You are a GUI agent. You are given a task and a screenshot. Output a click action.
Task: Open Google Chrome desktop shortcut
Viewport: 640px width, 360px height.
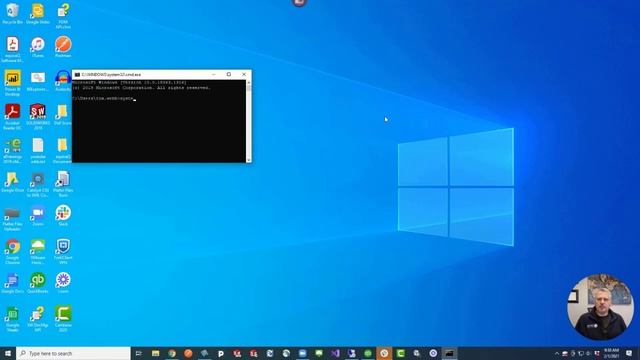coord(13,251)
